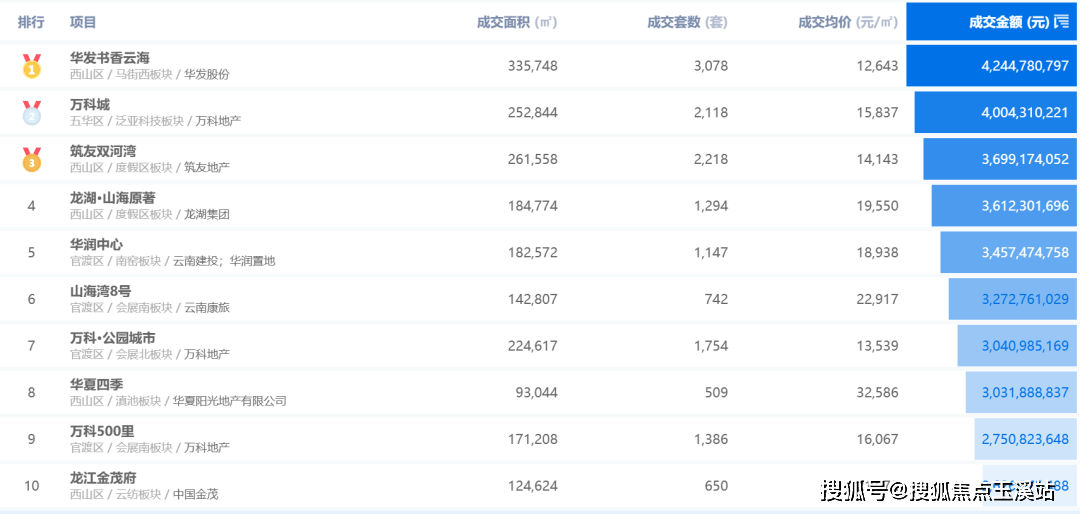Viewport: 1080px width, 514px height.
Task: Select the subtitle 西山区 / 度假区板块 / 筑友地产
Action: tap(149, 167)
